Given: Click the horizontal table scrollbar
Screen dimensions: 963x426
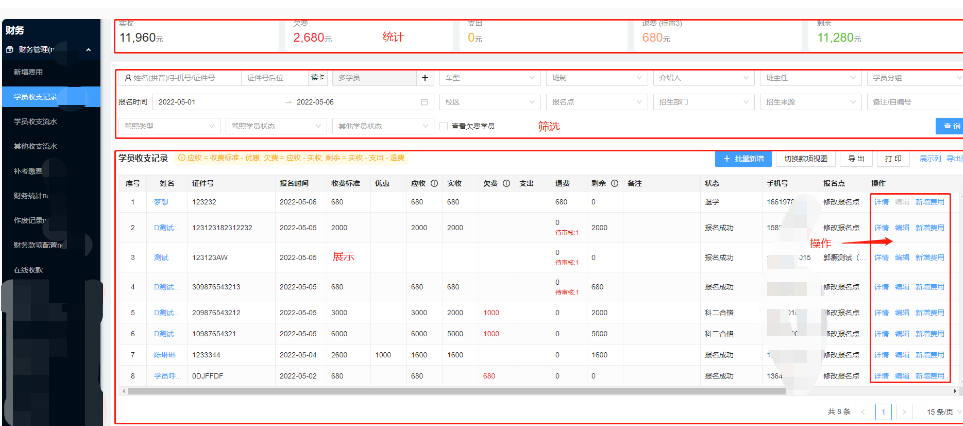Looking at the screenshot, I should point(456,390).
